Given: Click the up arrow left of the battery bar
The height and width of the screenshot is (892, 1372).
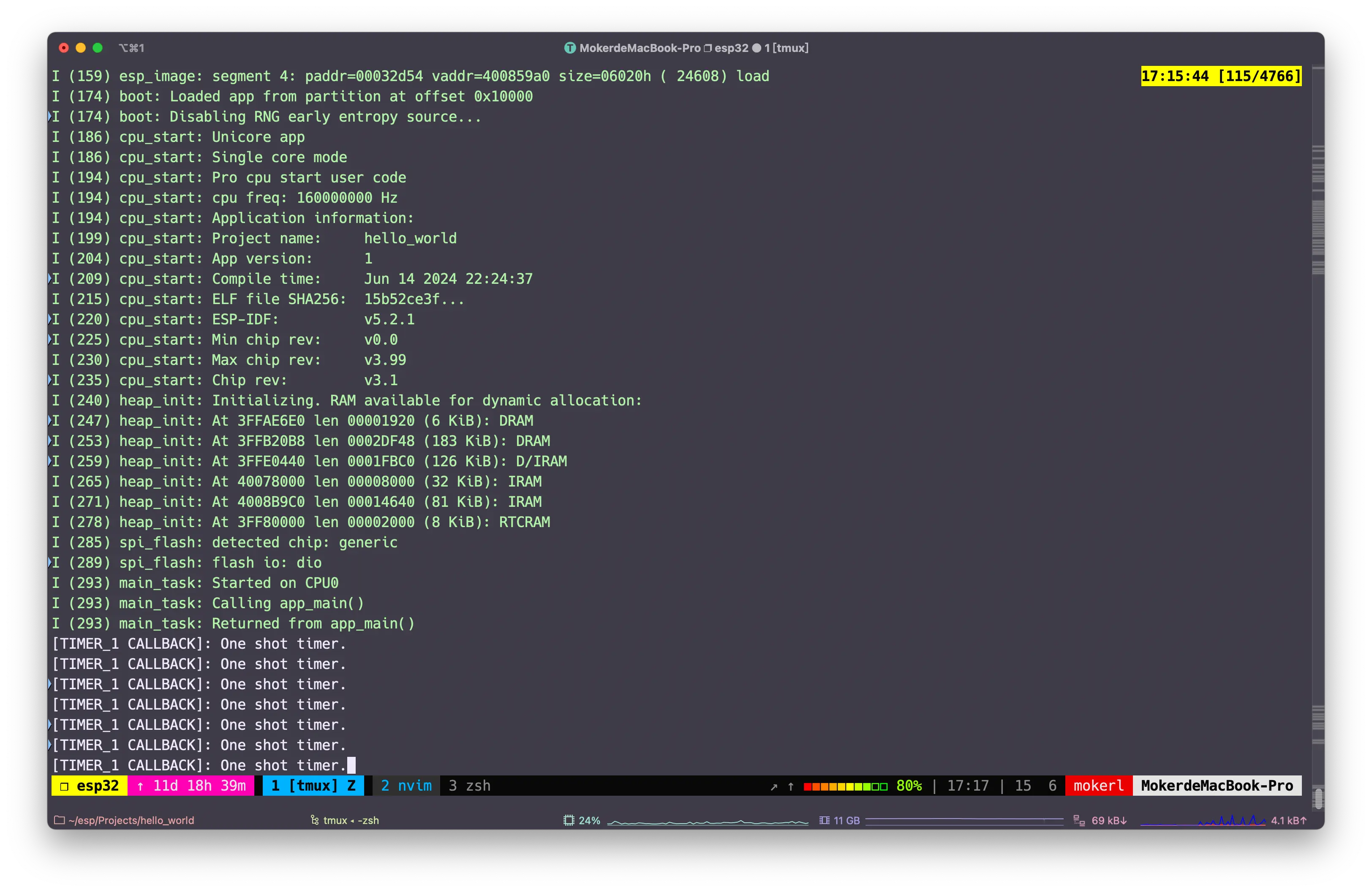Looking at the screenshot, I should click(x=791, y=786).
